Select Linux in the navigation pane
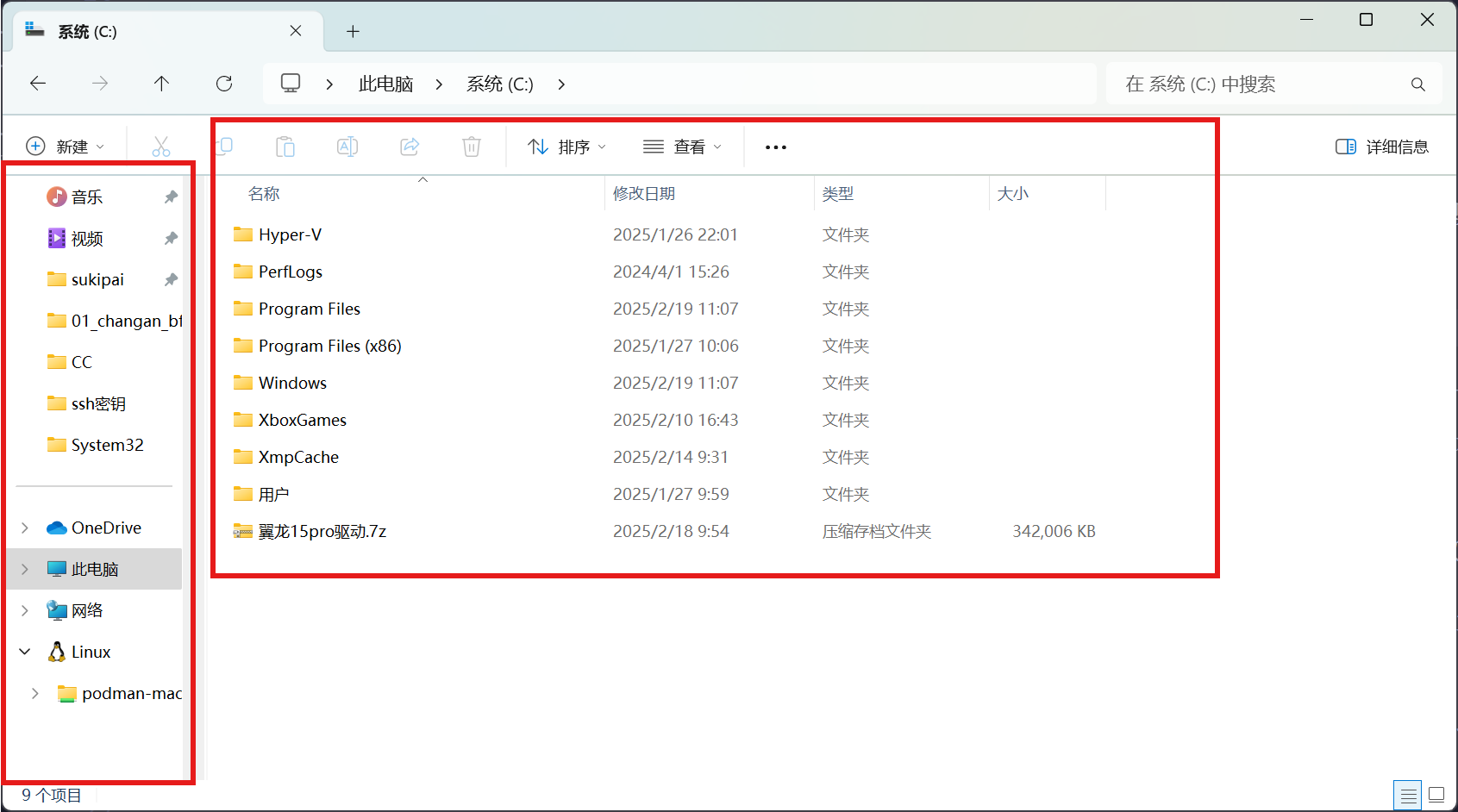This screenshot has height=812, width=1458. [x=79, y=652]
